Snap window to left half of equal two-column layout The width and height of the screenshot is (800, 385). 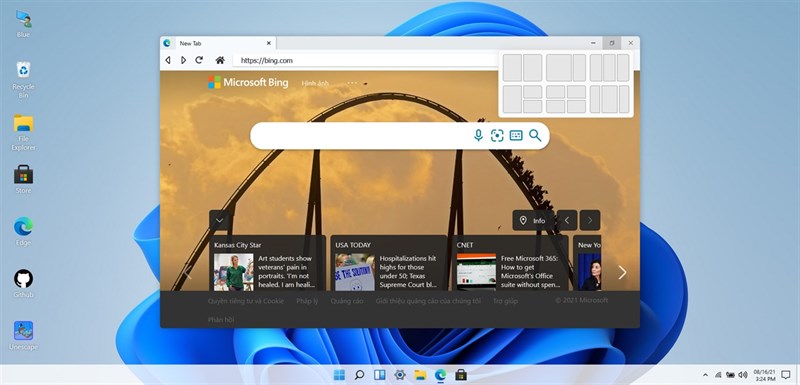pyautogui.click(x=512, y=68)
